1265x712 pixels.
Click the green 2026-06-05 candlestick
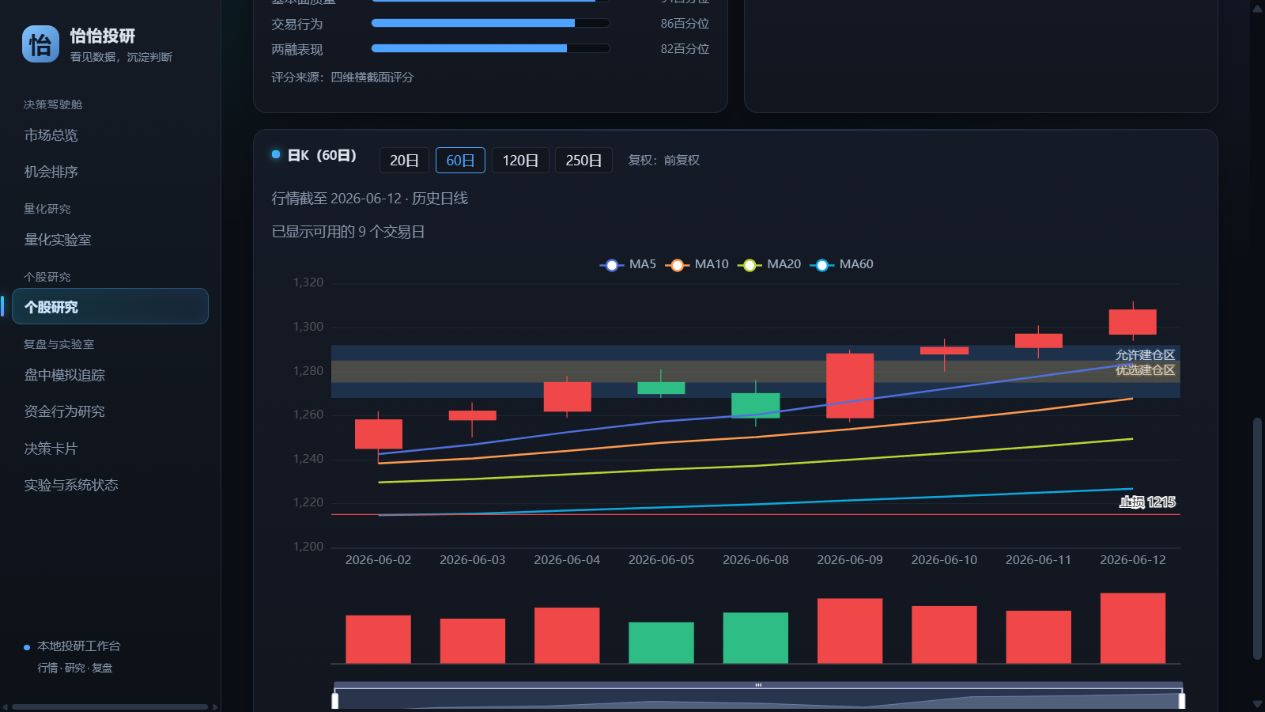tap(661, 387)
